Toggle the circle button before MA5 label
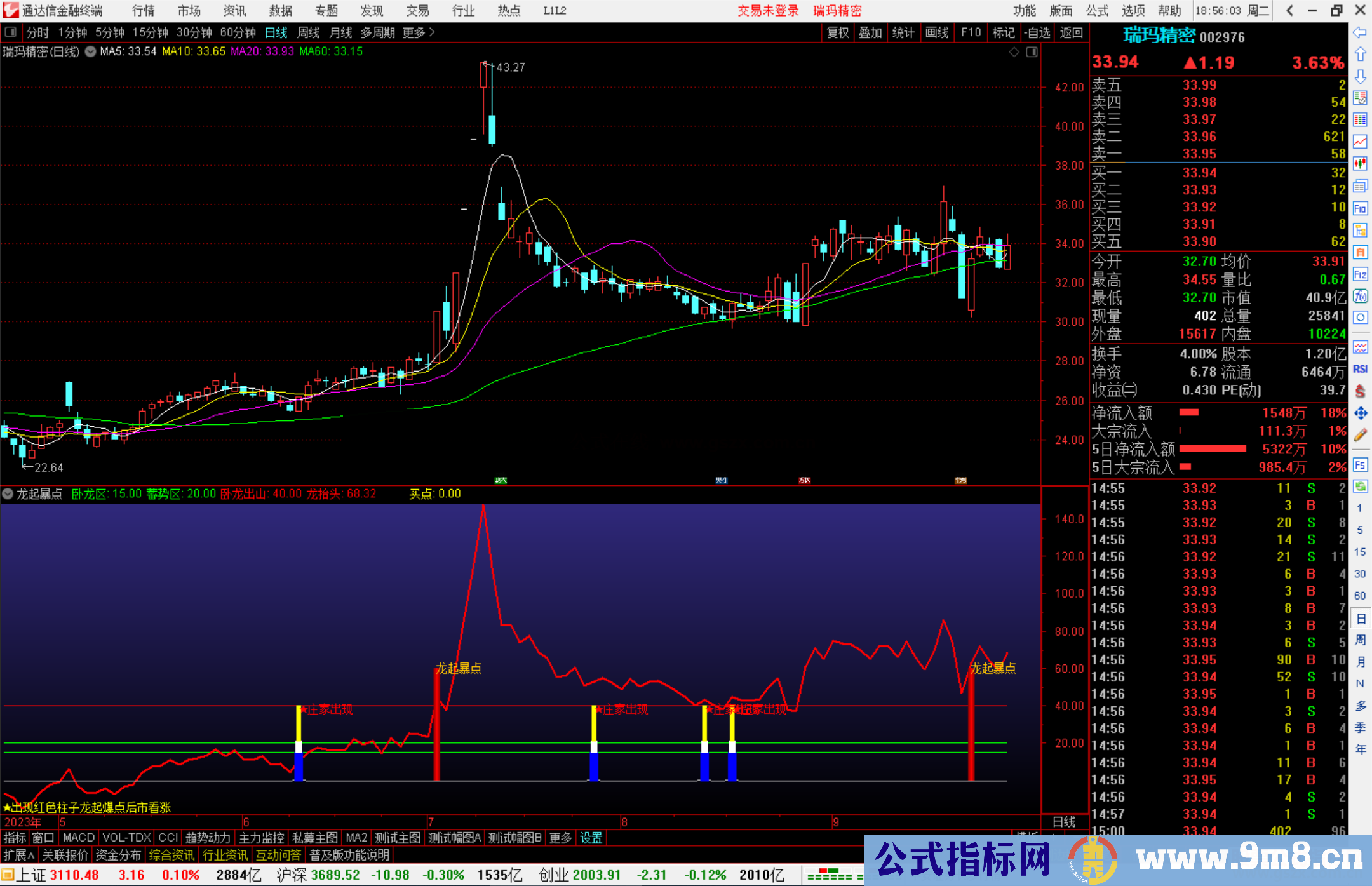Viewport: 1372px width, 886px height. pos(90,51)
